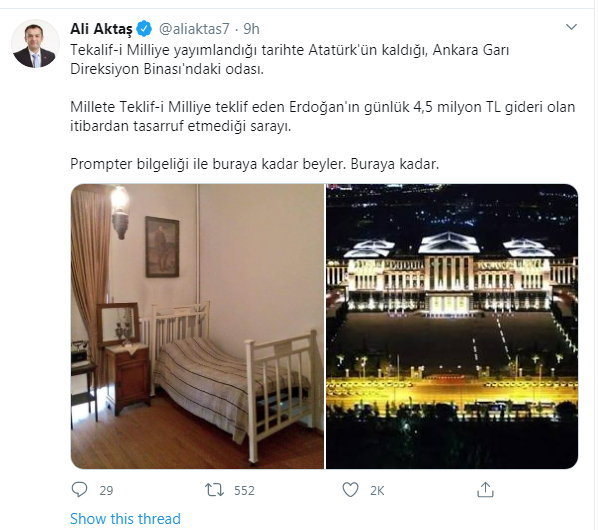The width and height of the screenshot is (598, 530).
Task: Click the blue verified badge
Action: (144, 29)
